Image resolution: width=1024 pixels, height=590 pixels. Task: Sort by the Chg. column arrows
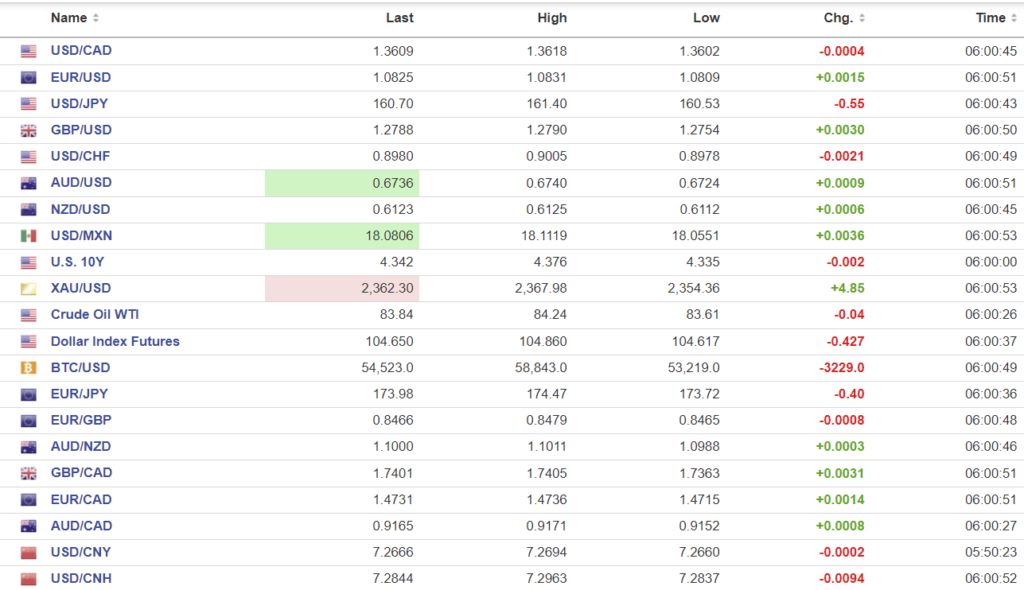[x=862, y=18]
